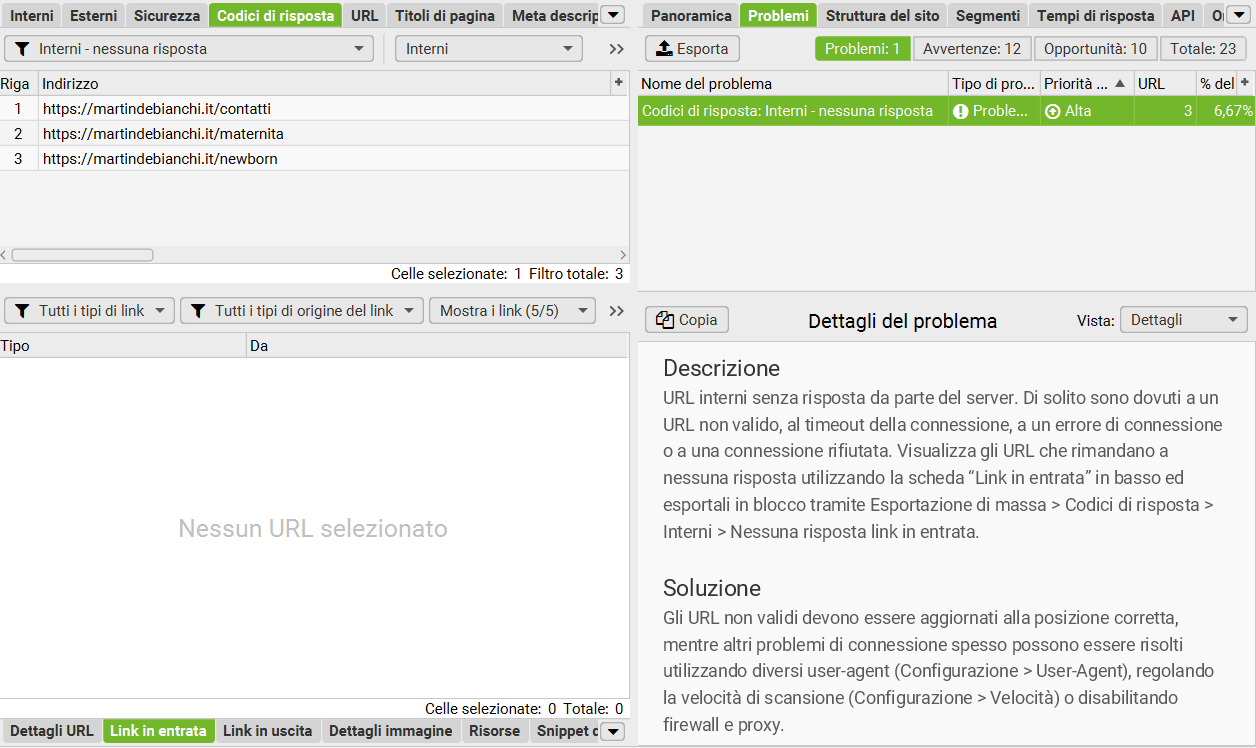Show only Problemi: 1 filter

coord(862,49)
